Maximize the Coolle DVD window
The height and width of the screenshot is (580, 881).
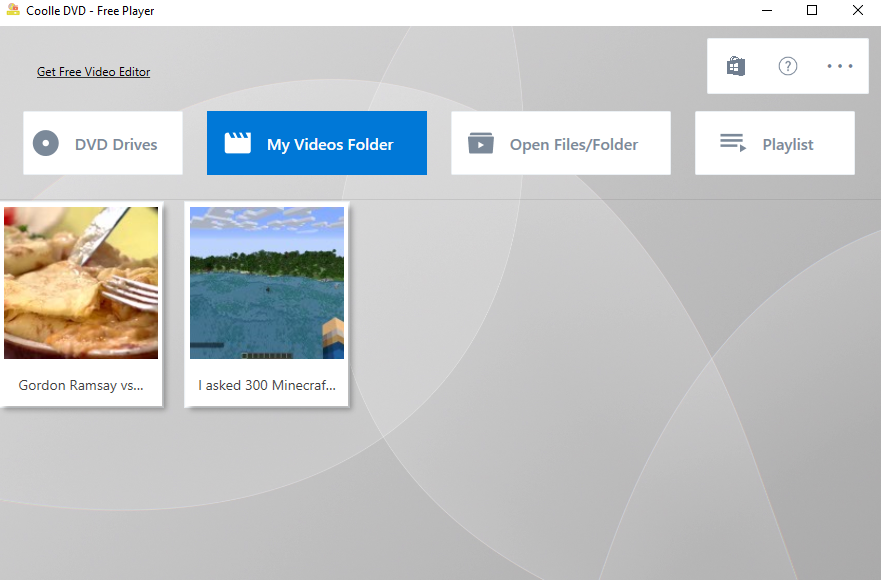(812, 11)
